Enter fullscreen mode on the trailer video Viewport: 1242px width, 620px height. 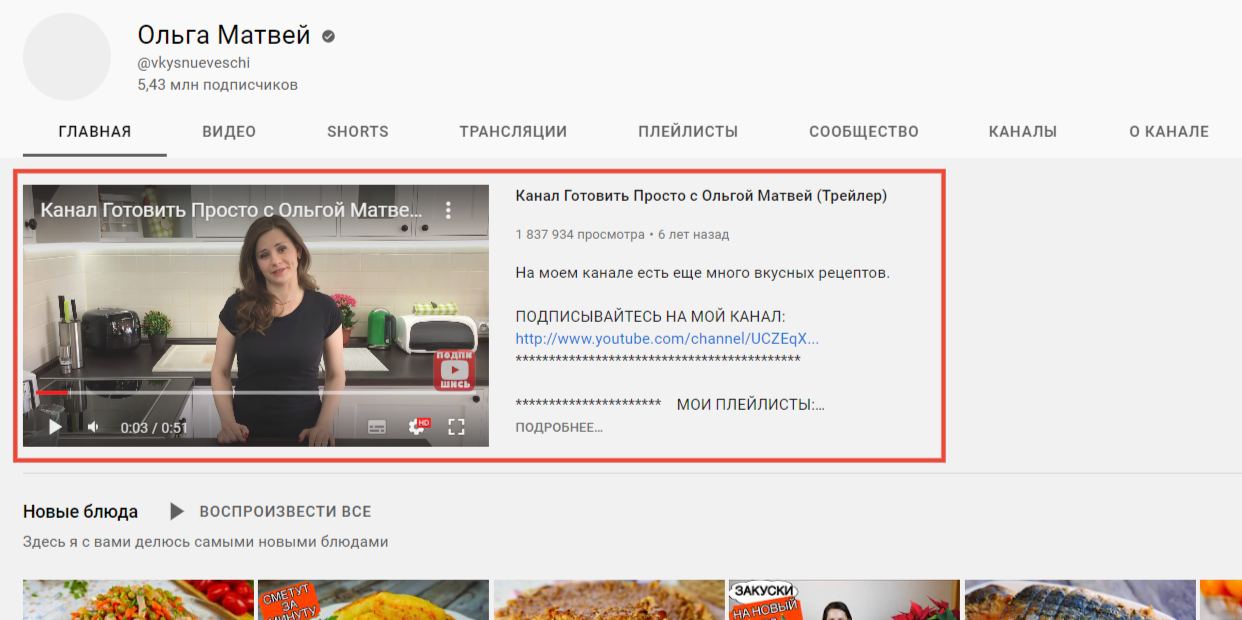[x=457, y=426]
